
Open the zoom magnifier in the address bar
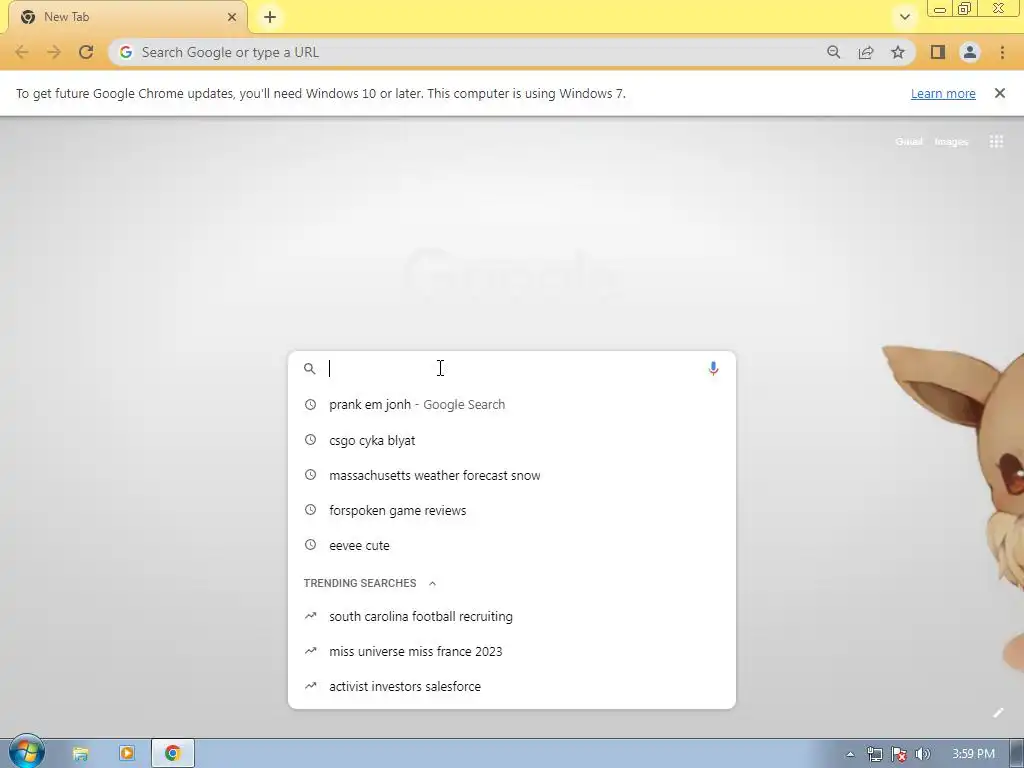click(833, 52)
